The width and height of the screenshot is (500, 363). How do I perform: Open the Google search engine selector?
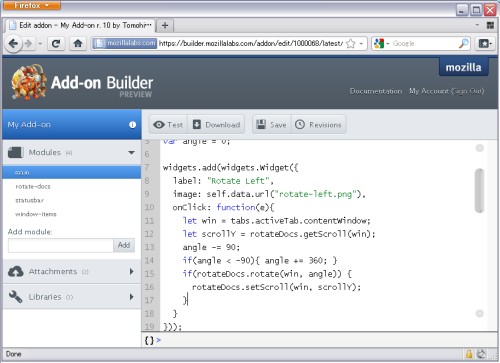(381, 43)
